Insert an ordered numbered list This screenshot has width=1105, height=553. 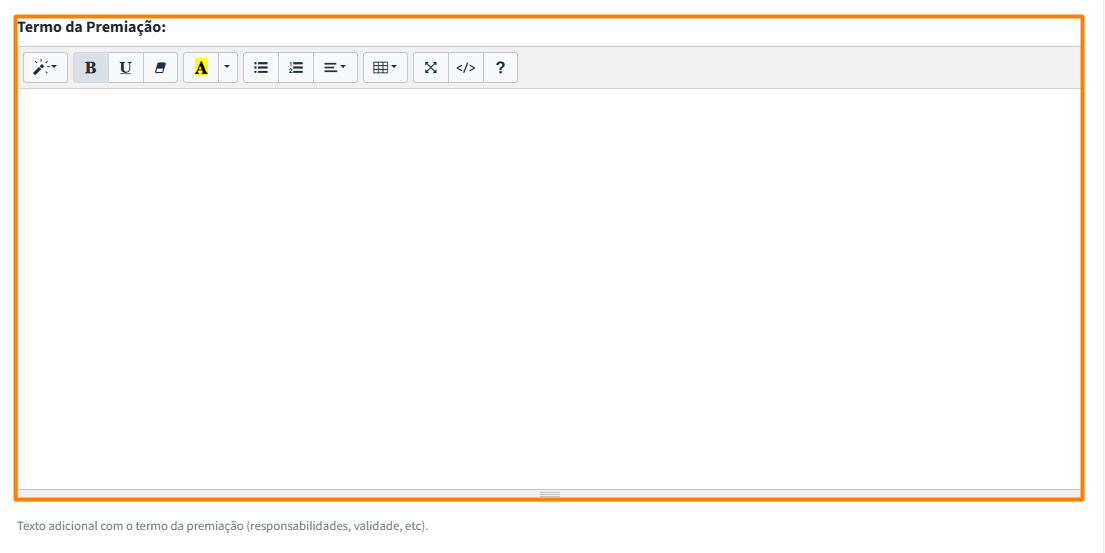point(295,68)
